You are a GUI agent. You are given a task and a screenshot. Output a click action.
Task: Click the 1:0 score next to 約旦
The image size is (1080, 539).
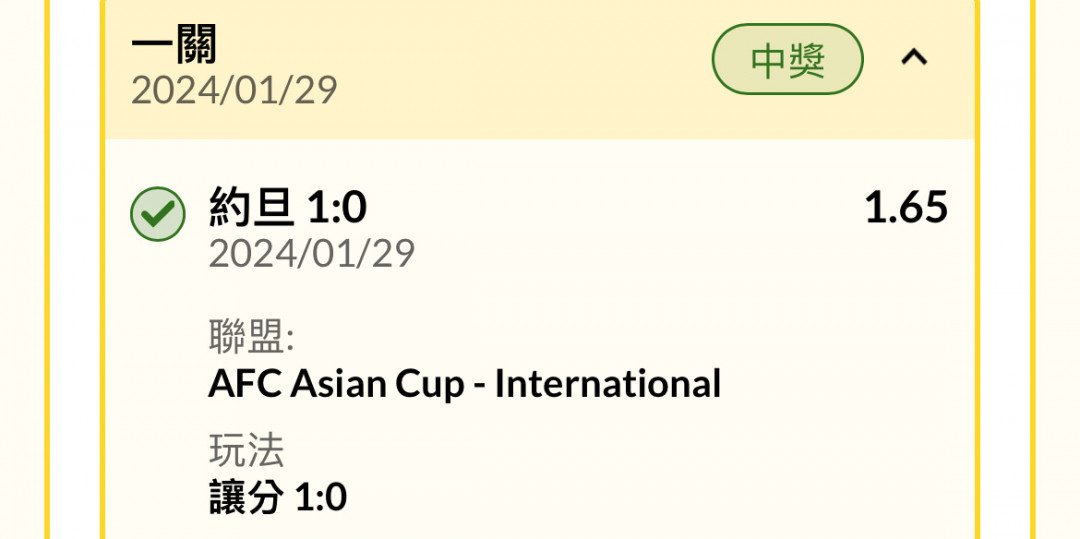point(337,209)
